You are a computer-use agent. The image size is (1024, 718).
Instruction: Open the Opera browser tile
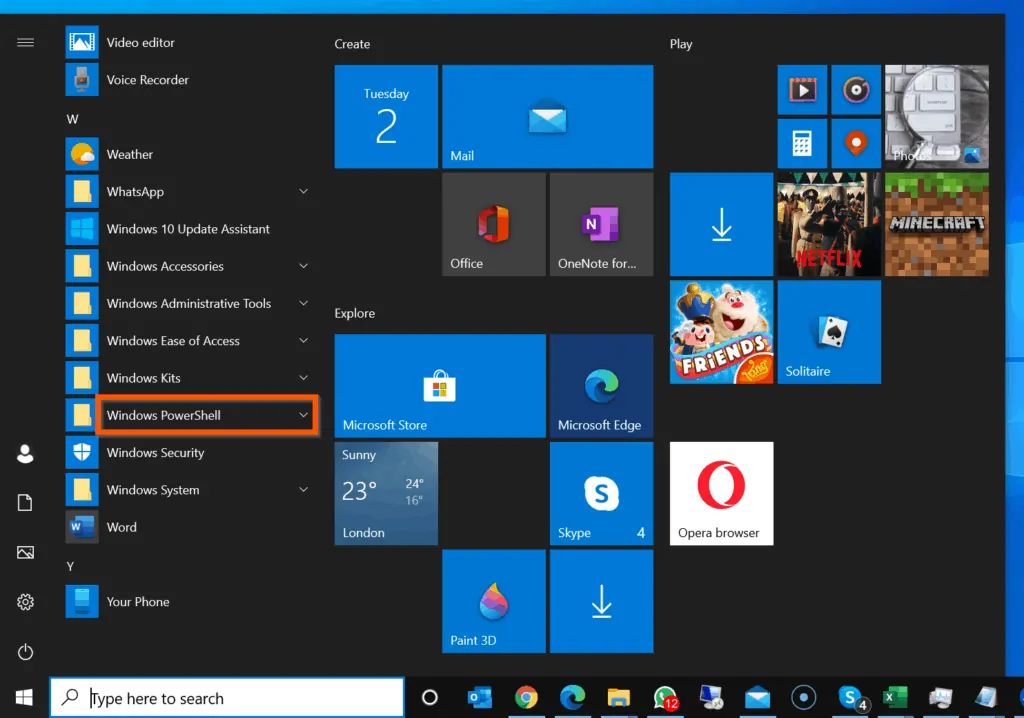722,493
